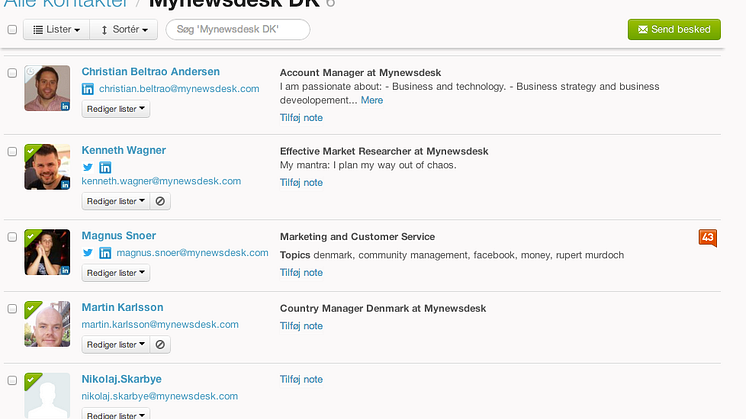Click the text 'My mantra: I plan my way out of chaos.'
Image resolution: width=746 pixels, height=419 pixels.
pos(368,165)
